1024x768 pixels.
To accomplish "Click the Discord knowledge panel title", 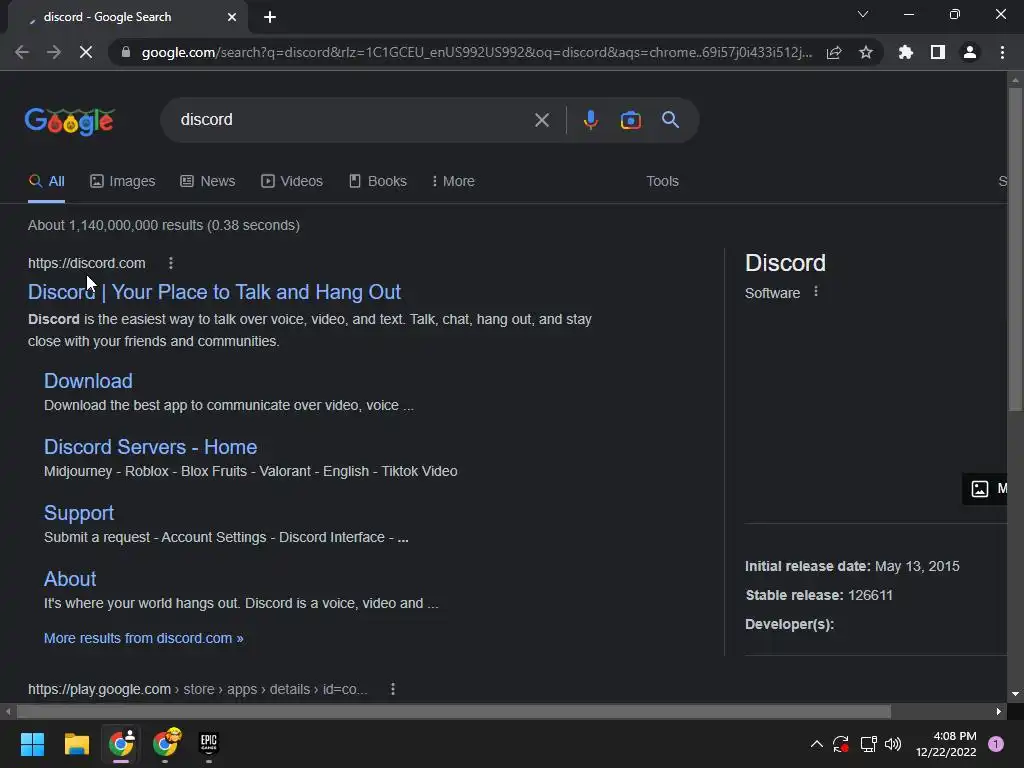I will (785, 263).
